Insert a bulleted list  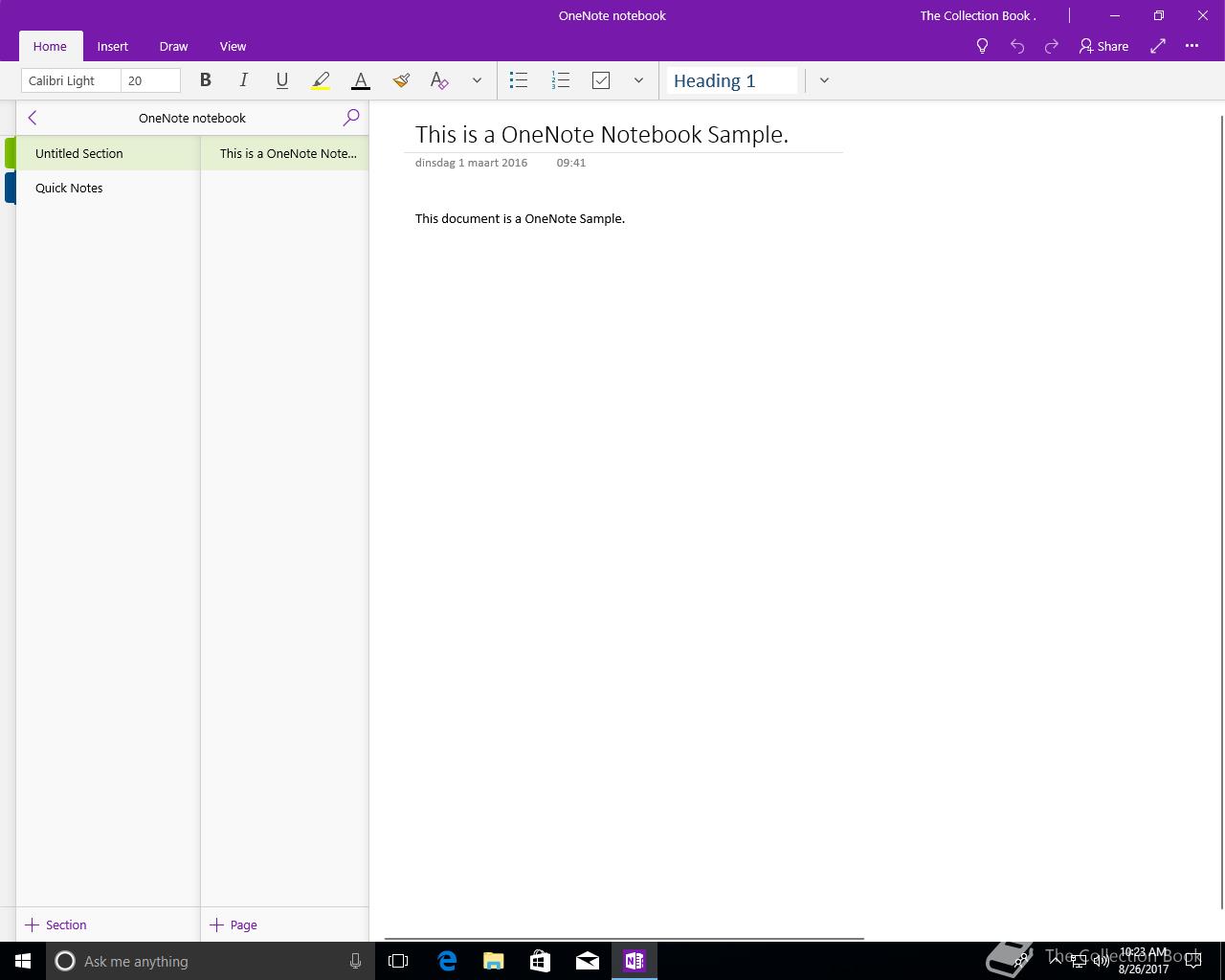pyautogui.click(x=519, y=80)
